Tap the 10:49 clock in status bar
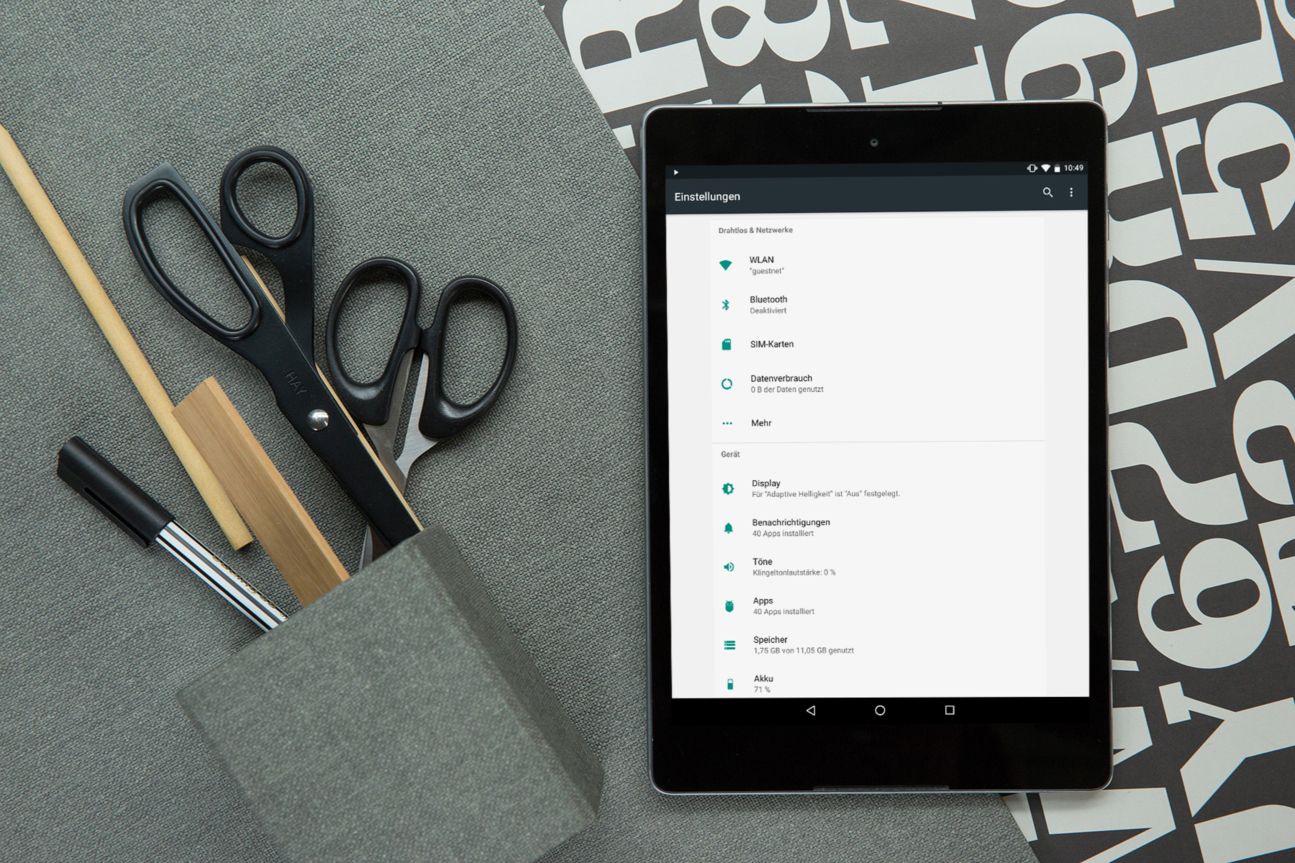 click(x=1073, y=168)
